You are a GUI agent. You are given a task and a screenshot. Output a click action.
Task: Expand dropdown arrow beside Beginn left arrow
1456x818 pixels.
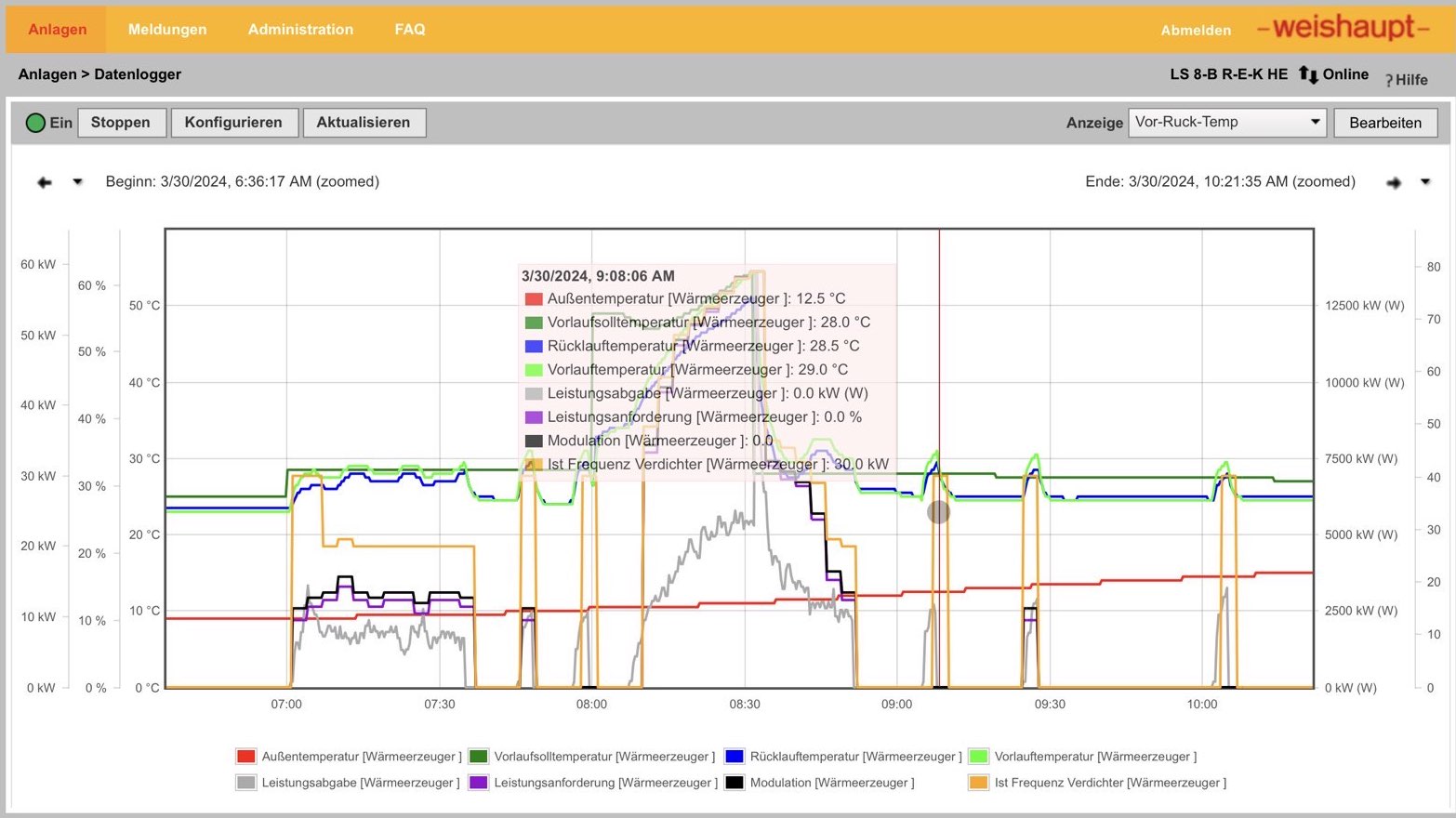coord(78,182)
